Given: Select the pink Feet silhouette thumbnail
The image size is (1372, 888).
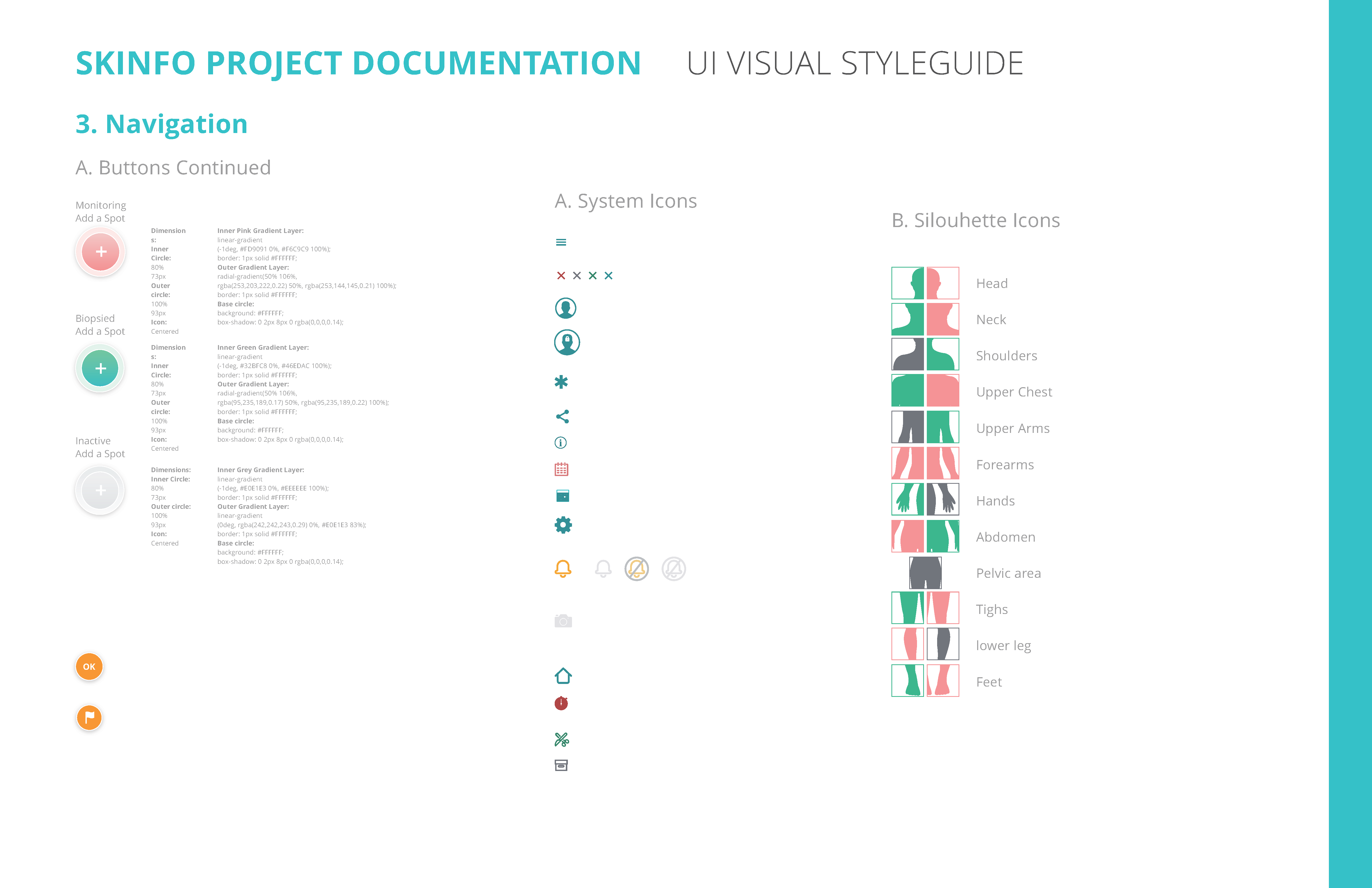Looking at the screenshot, I should click(x=943, y=680).
